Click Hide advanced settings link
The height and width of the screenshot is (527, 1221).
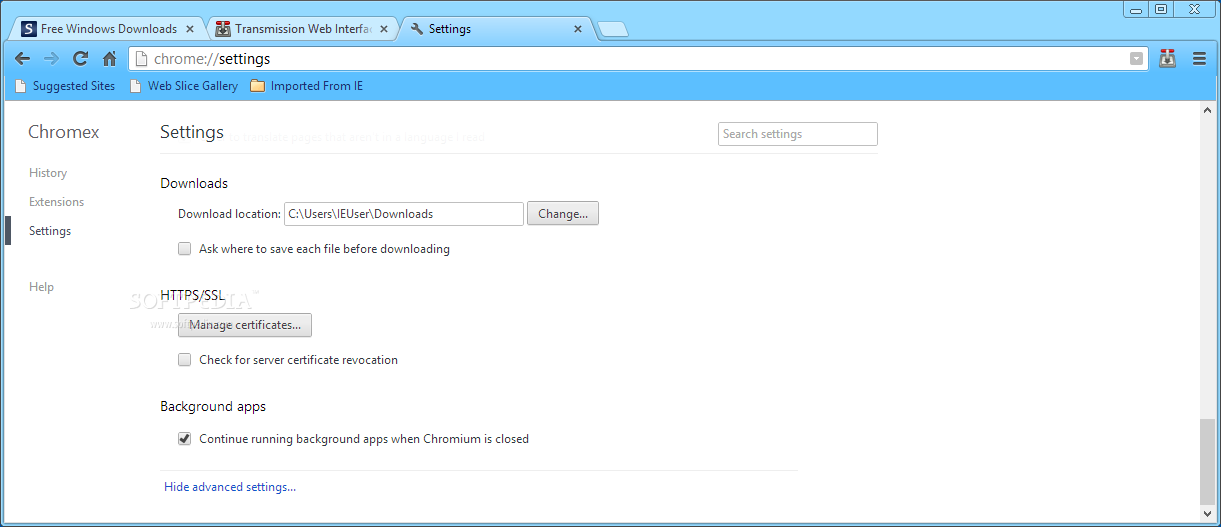(230, 487)
